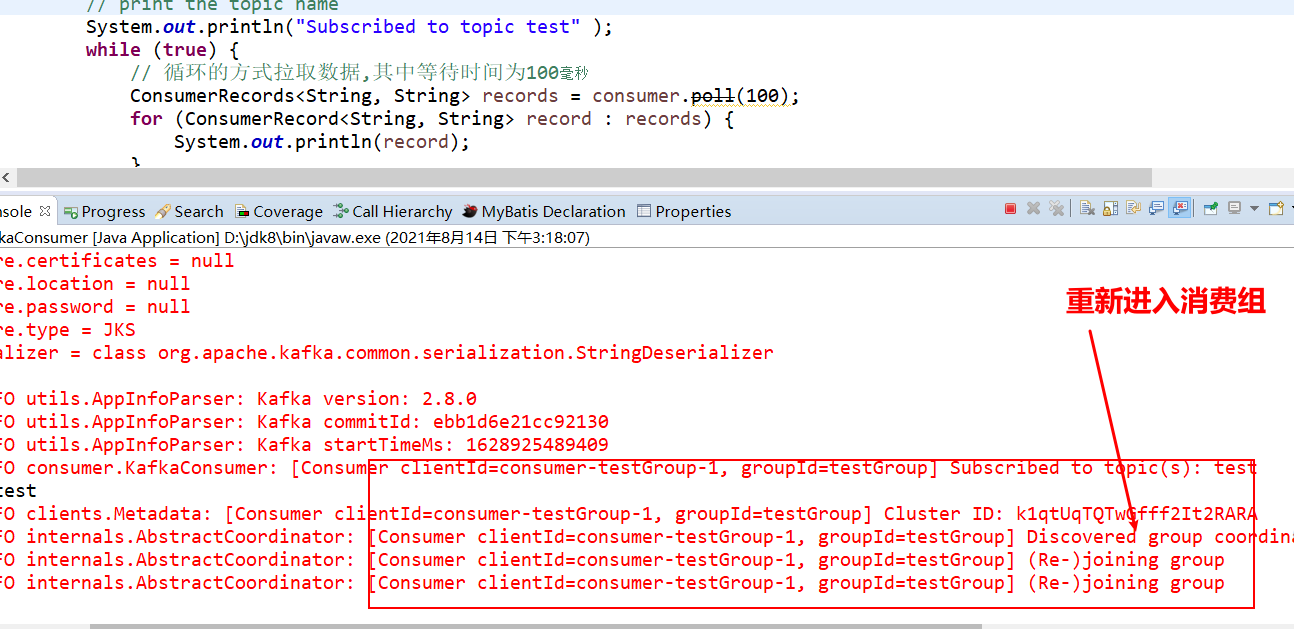Image resolution: width=1294 pixels, height=629 pixels.
Task: Click the Display Selected Console monitor icon
Action: (1234, 208)
